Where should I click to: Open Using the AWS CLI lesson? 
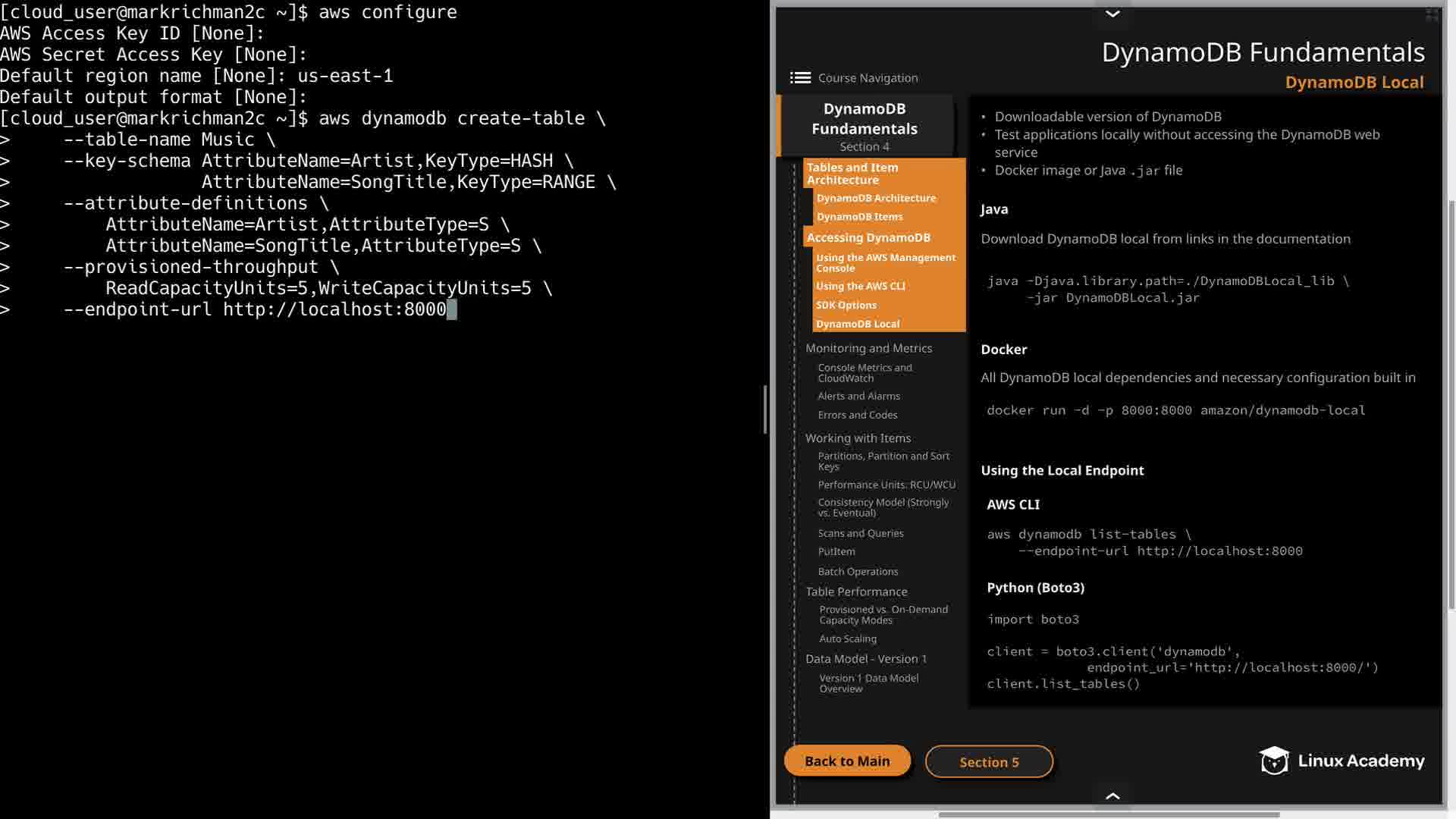860,286
